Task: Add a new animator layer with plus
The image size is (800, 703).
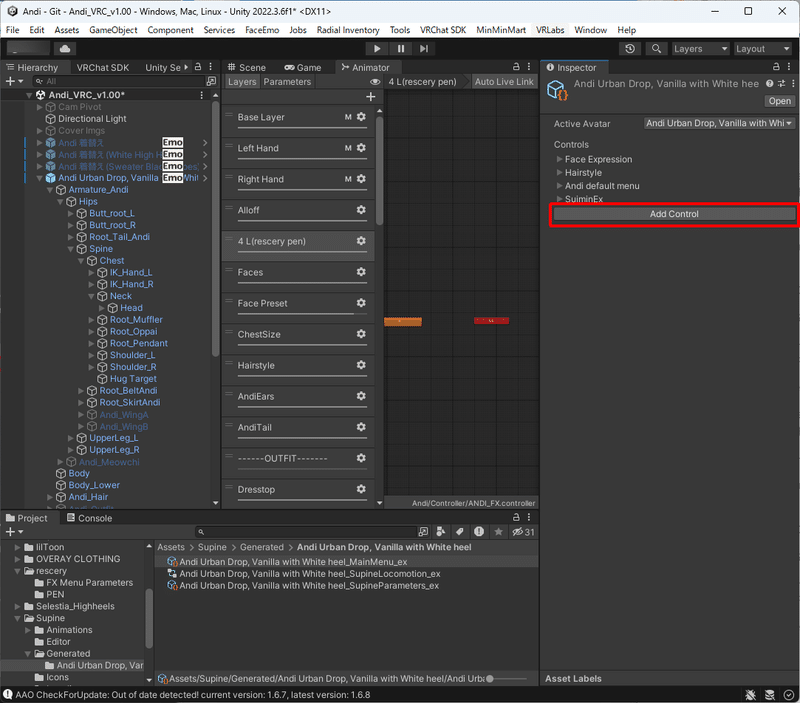Action: click(371, 96)
